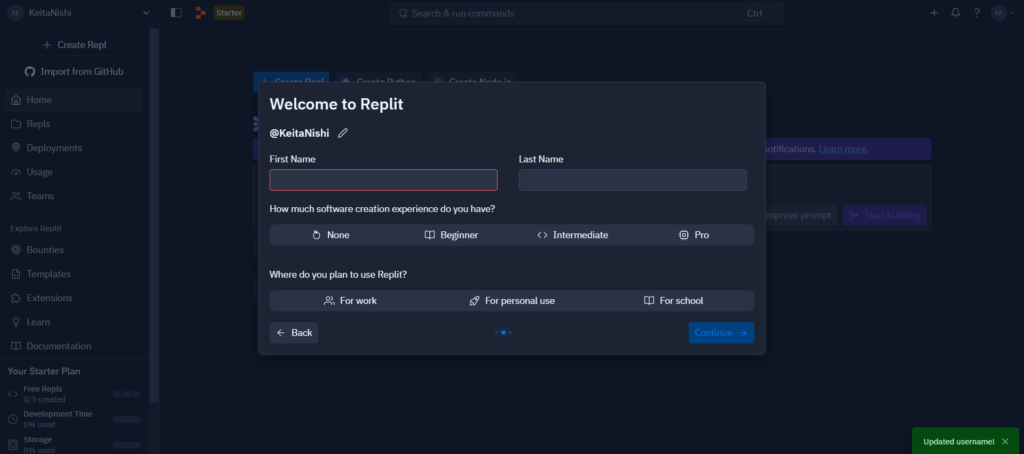The width and height of the screenshot is (1024, 454).
Task: Click Import from GitHub
Action: 74,72
